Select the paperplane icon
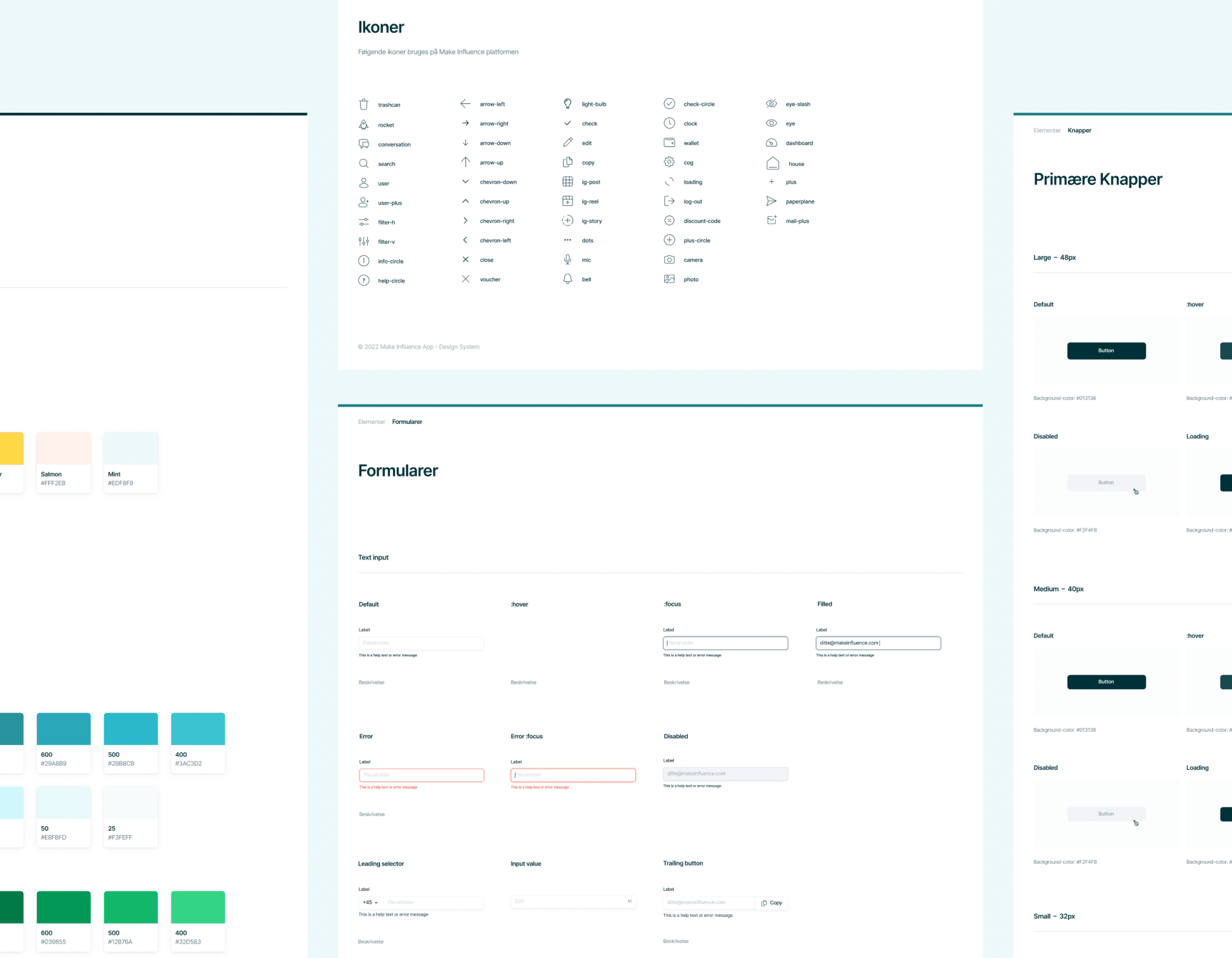The image size is (1232, 958). 771,201
